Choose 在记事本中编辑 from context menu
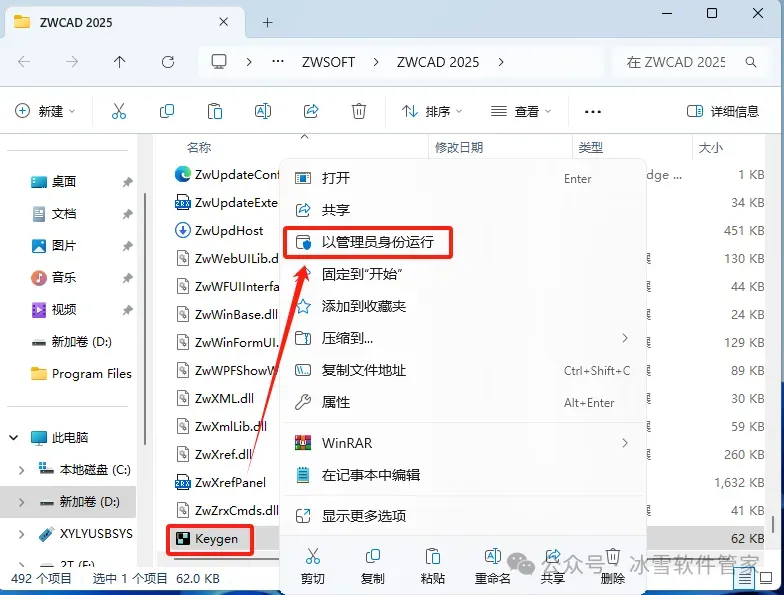 (462, 475)
